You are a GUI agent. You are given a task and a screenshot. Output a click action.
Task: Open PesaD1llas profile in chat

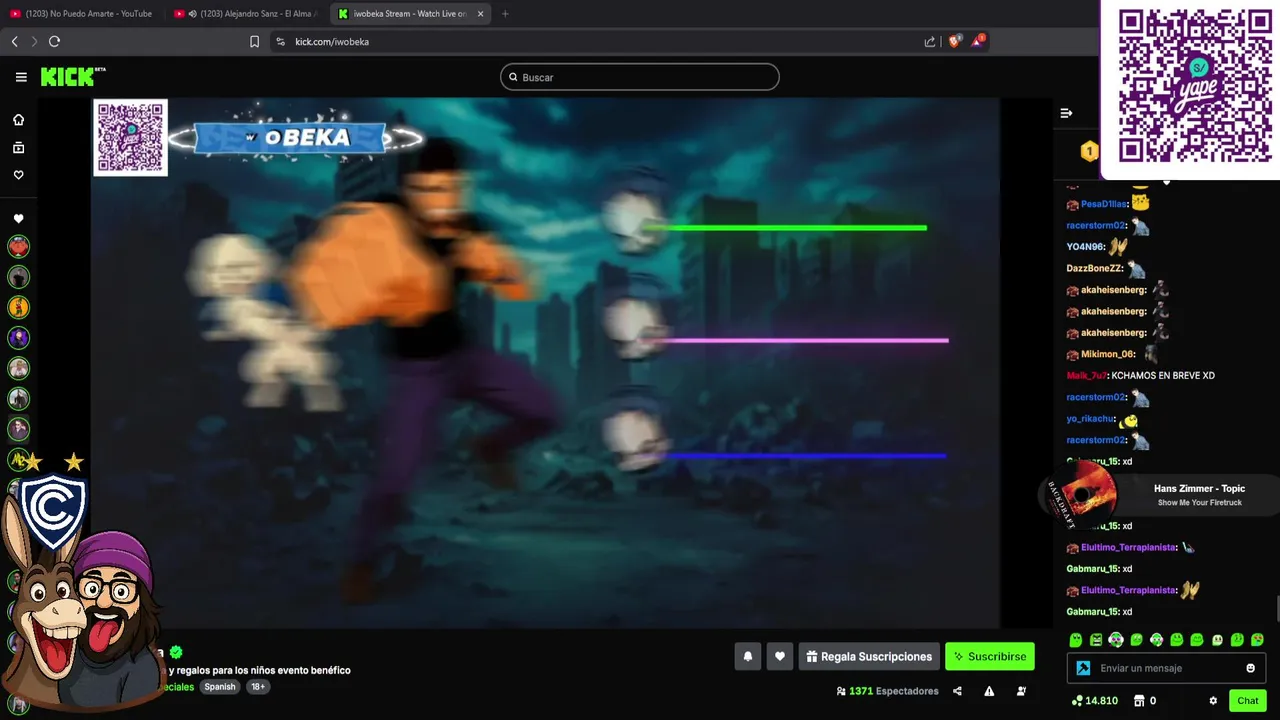(x=1104, y=204)
